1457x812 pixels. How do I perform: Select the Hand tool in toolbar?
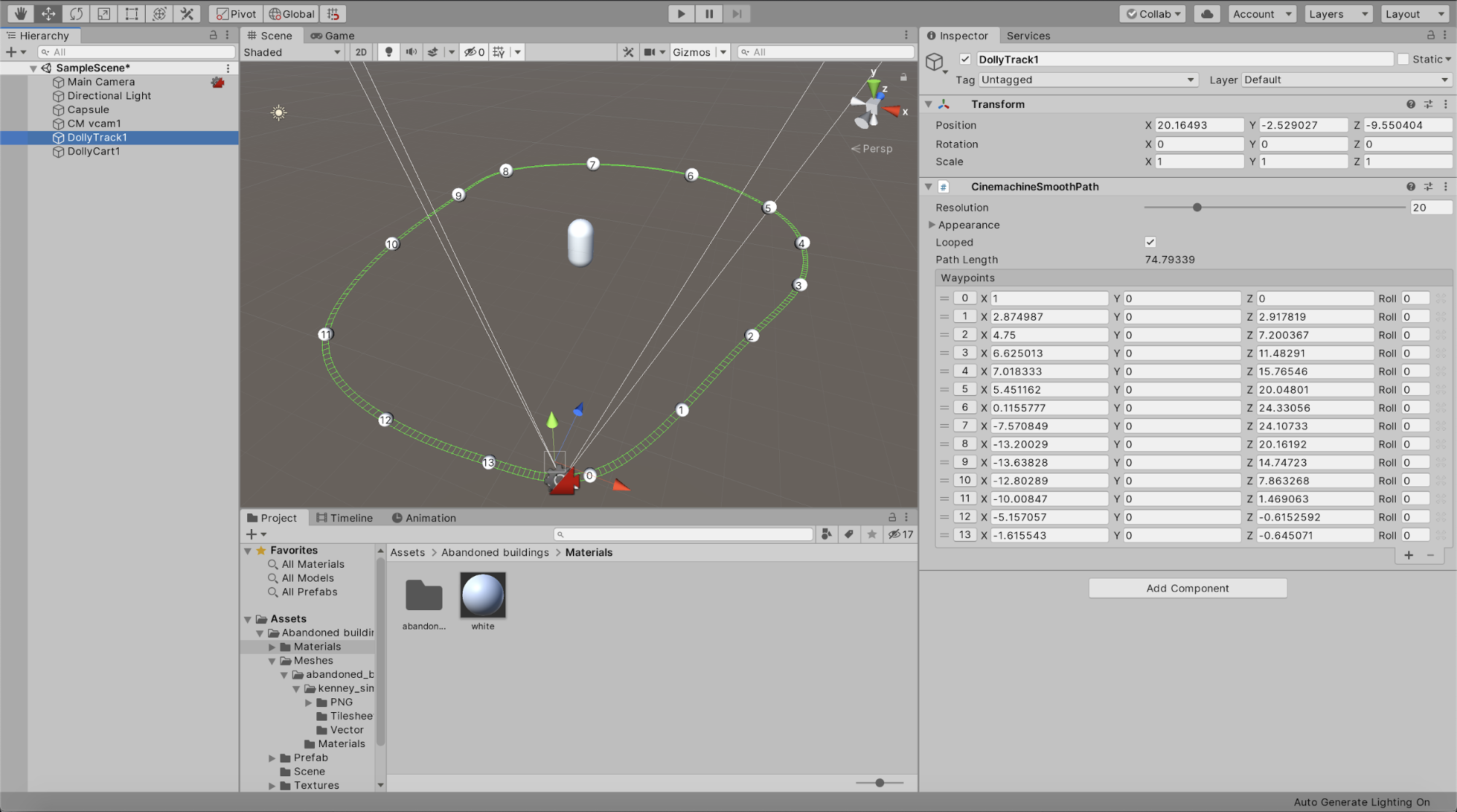[x=20, y=14]
